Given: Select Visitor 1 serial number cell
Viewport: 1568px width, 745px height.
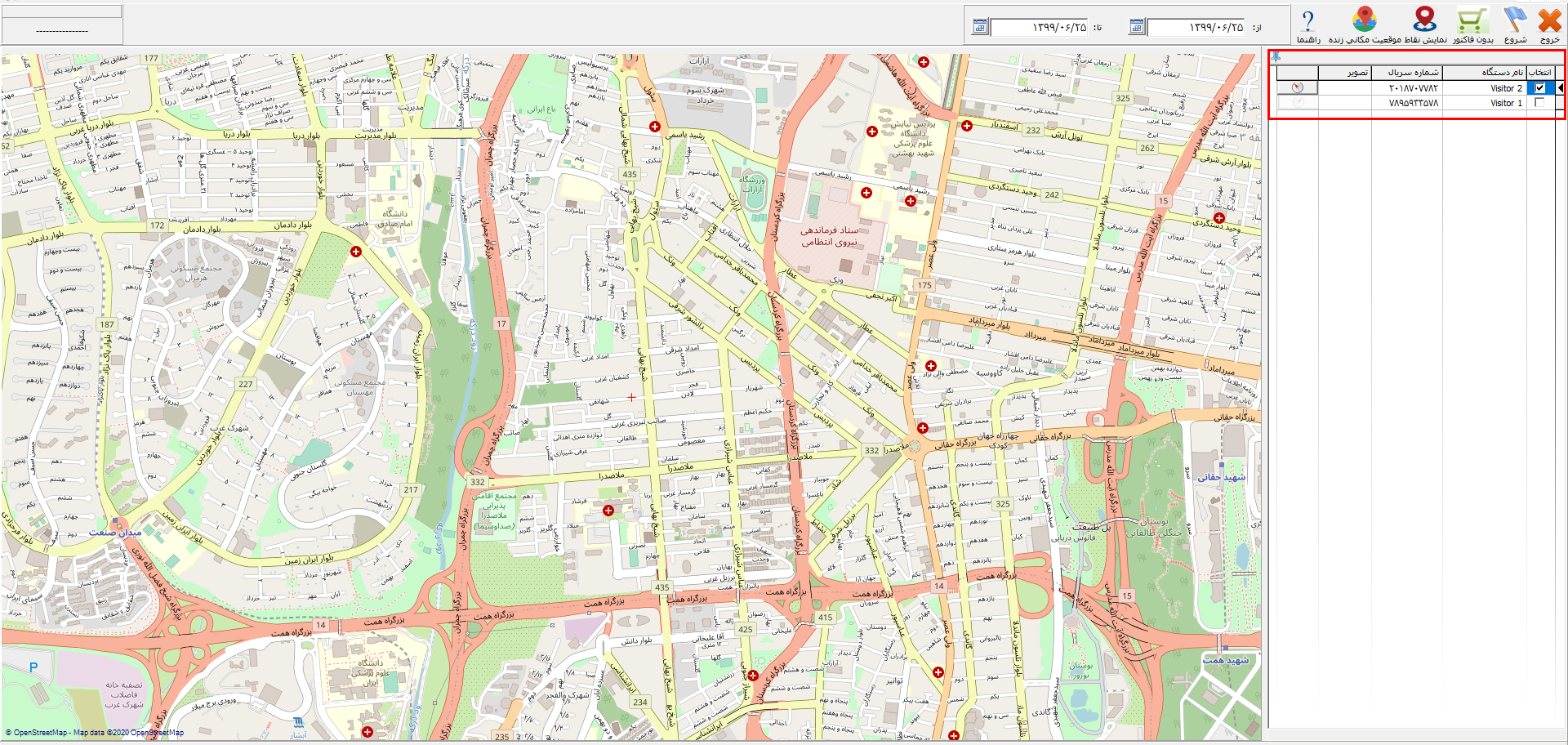Looking at the screenshot, I should pos(1406,103).
